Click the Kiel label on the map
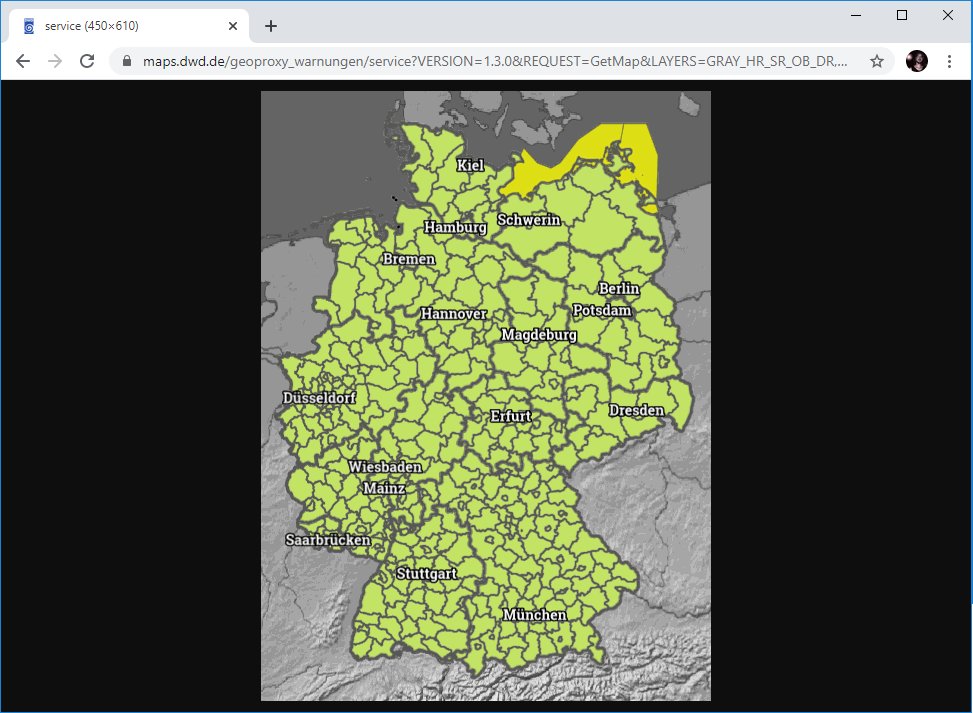Image resolution: width=973 pixels, height=713 pixels. pos(470,165)
